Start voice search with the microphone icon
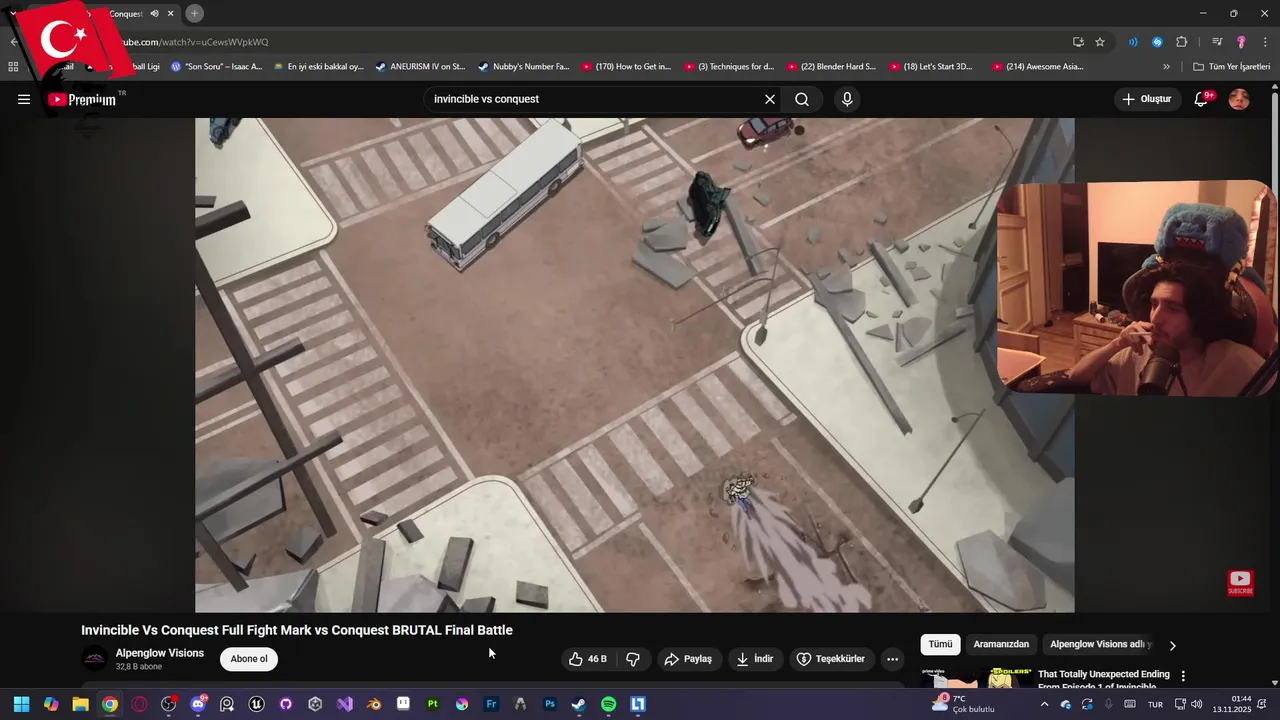This screenshot has height=720, width=1280. [x=847, y=99]
